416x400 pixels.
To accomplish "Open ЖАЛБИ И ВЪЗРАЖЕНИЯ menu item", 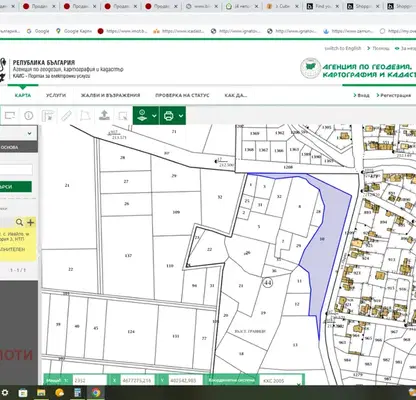I will [x=110, y=95].
